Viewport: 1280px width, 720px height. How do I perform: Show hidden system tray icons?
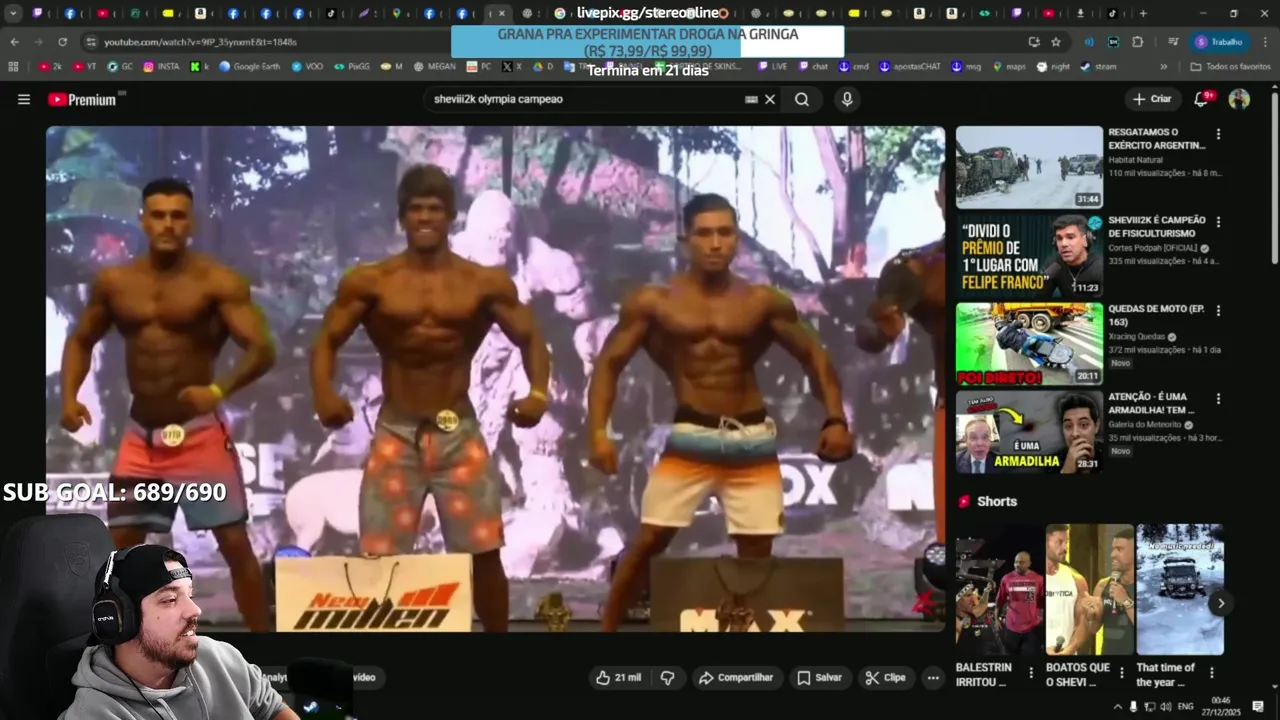[1118, 706]
